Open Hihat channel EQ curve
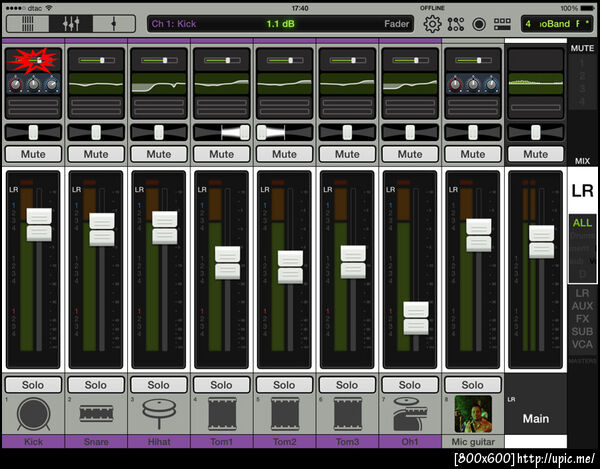The image size is (600, 469). 159,84
